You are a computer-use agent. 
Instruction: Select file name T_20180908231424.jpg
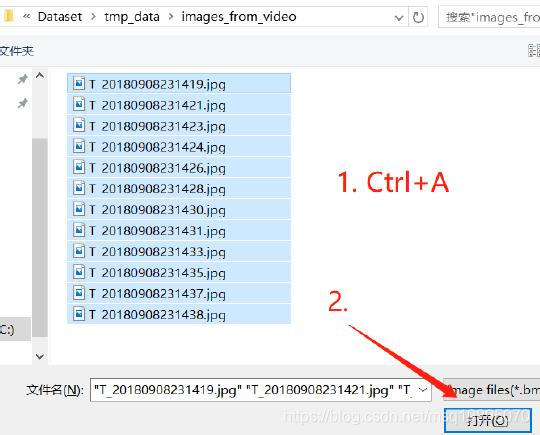pyautogui.click(x=157, y=147)
